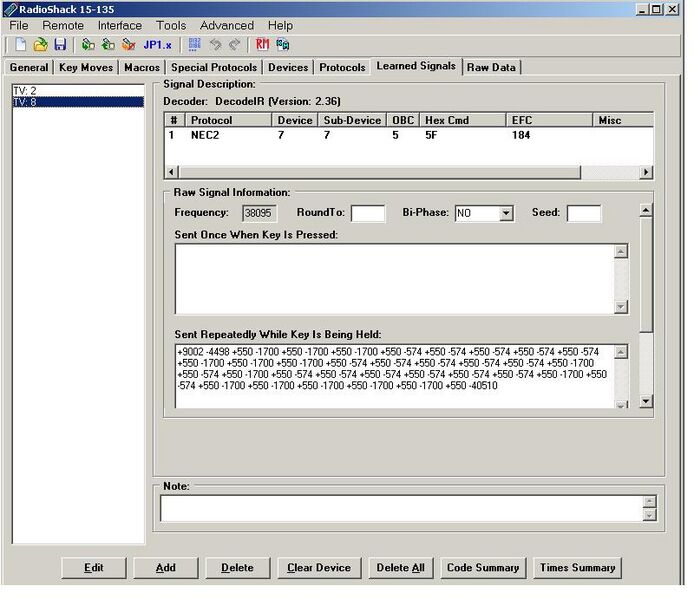
Task: Click the Frequency field showing 38095
Action: (x=259, y=213)
